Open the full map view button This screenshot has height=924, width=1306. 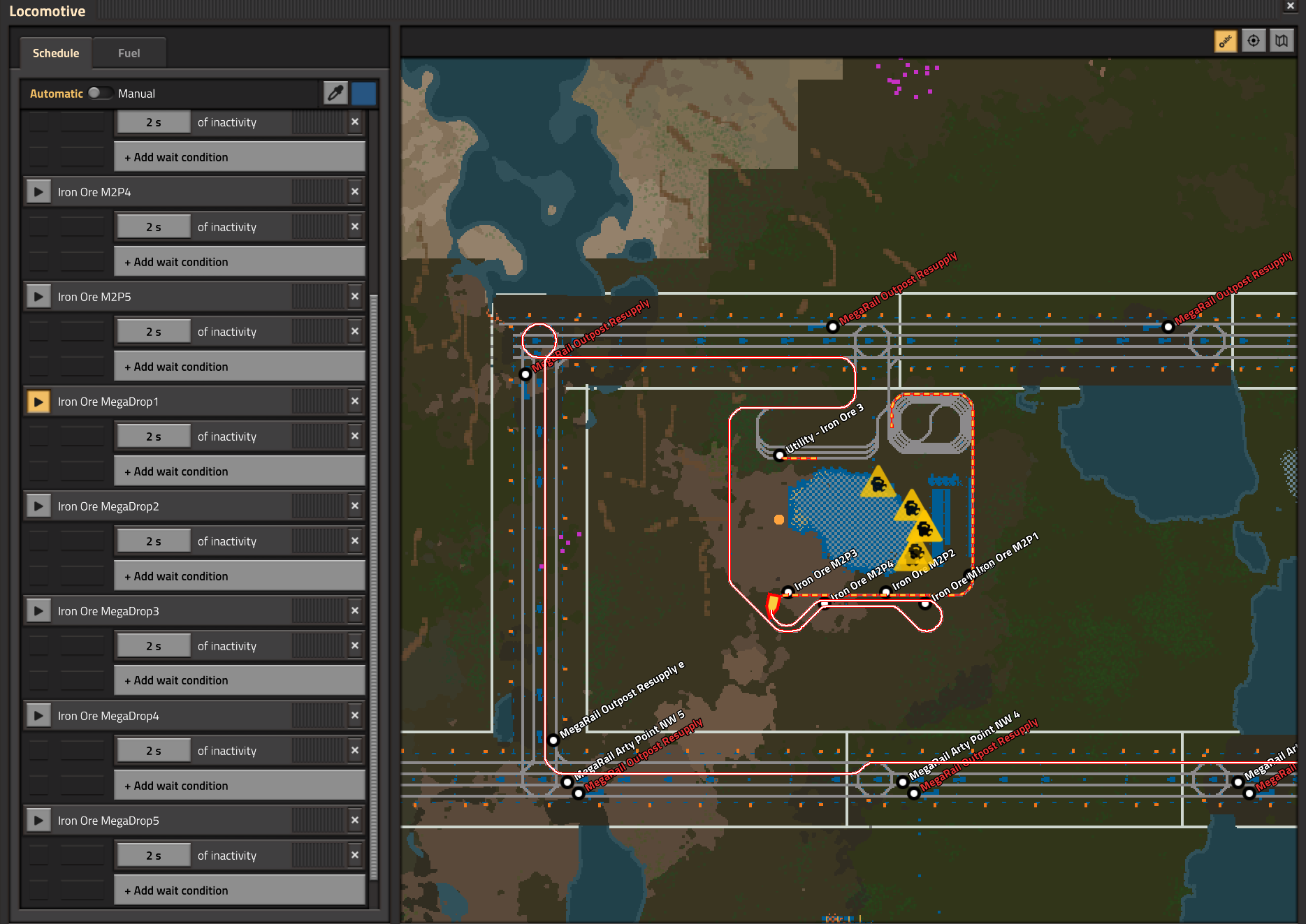click(x=1282, y=41)
